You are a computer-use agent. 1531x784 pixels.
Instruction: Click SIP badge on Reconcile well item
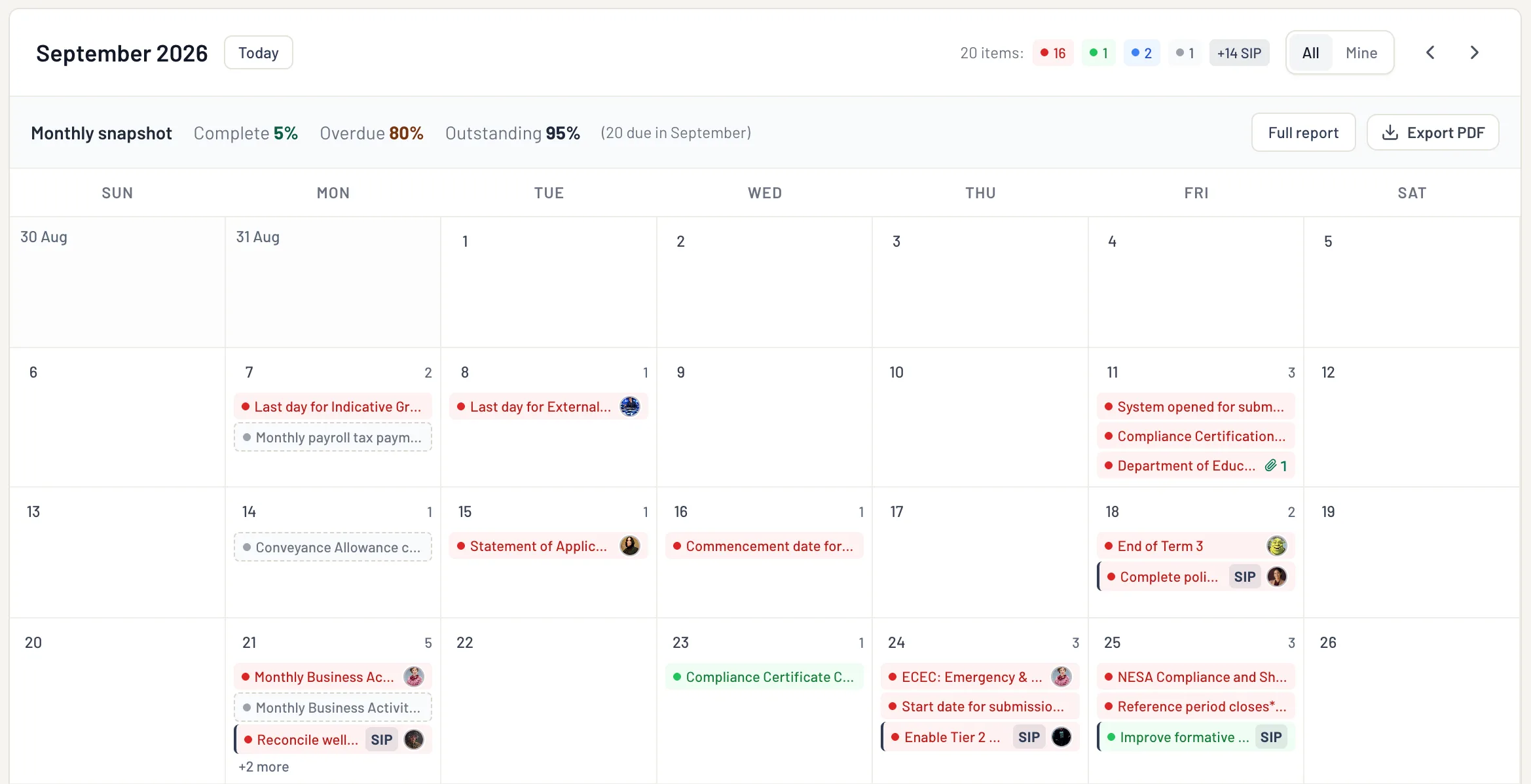coord(381,739)
